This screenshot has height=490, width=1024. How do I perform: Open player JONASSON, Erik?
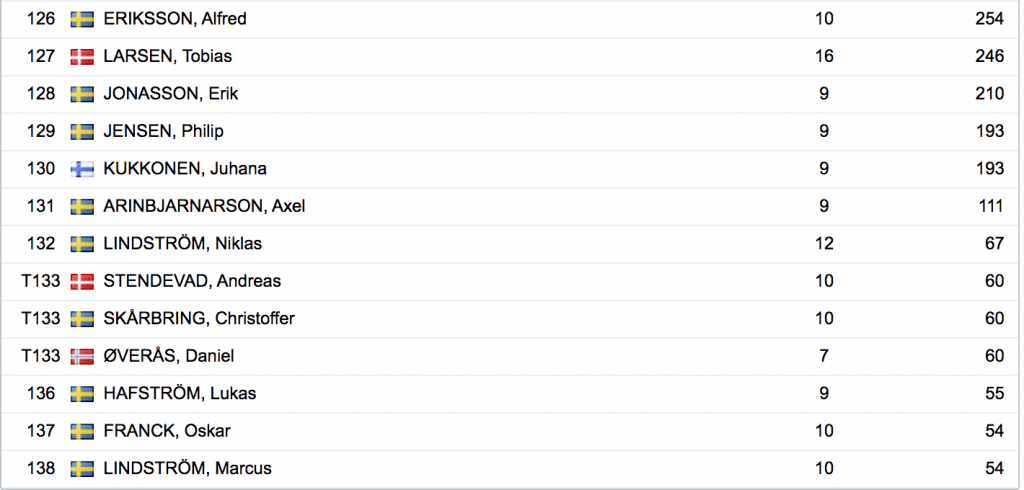[x=170, y=94]
